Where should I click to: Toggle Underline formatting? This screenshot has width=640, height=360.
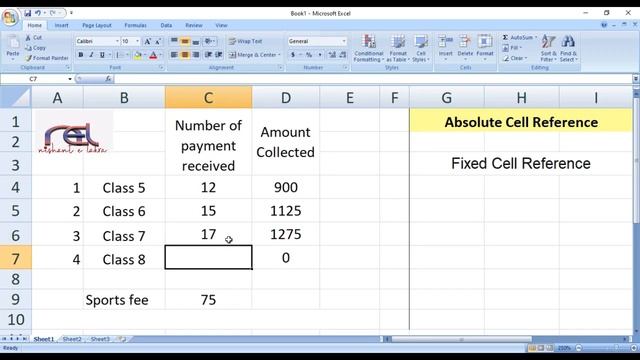click(x=102, y=55)
